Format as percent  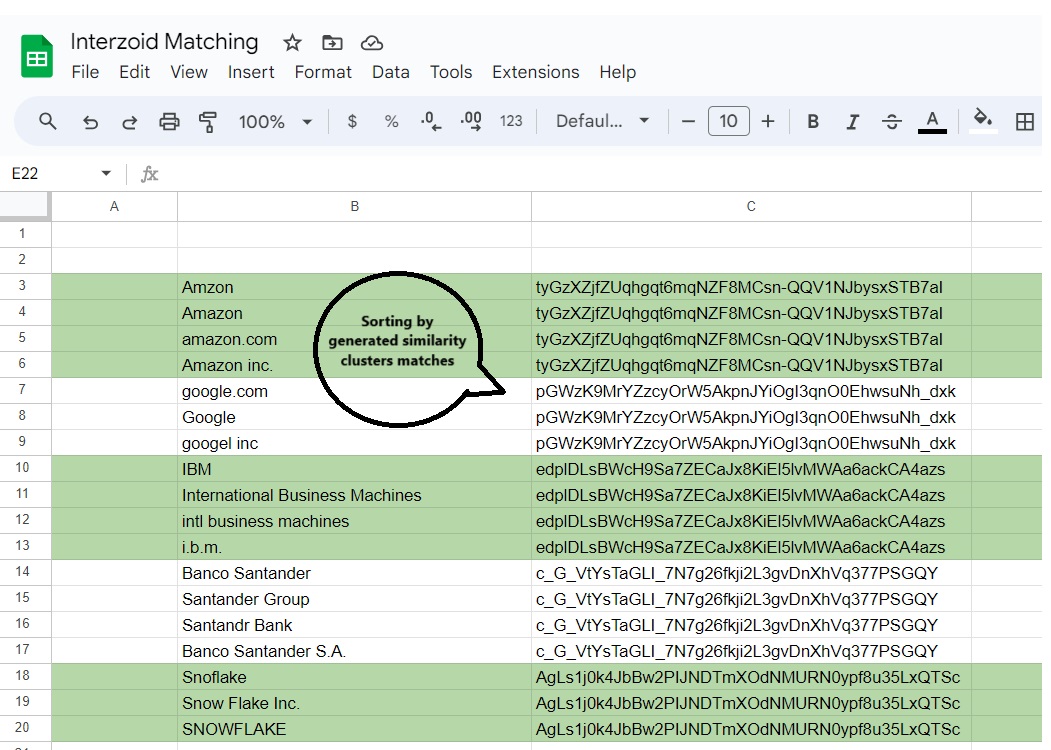(x=391, y=121)
